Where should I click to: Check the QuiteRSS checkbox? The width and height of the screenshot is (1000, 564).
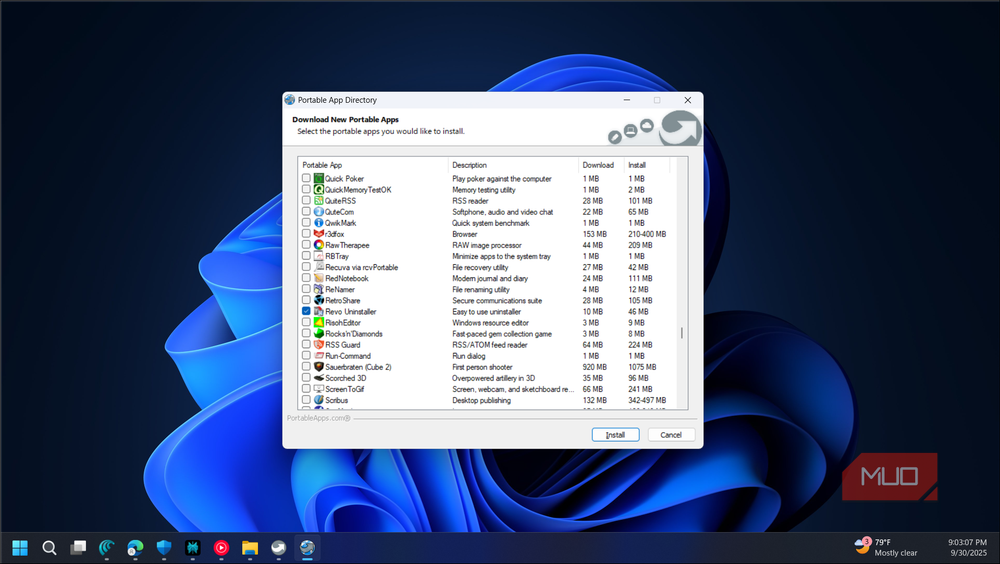(306, 200)
